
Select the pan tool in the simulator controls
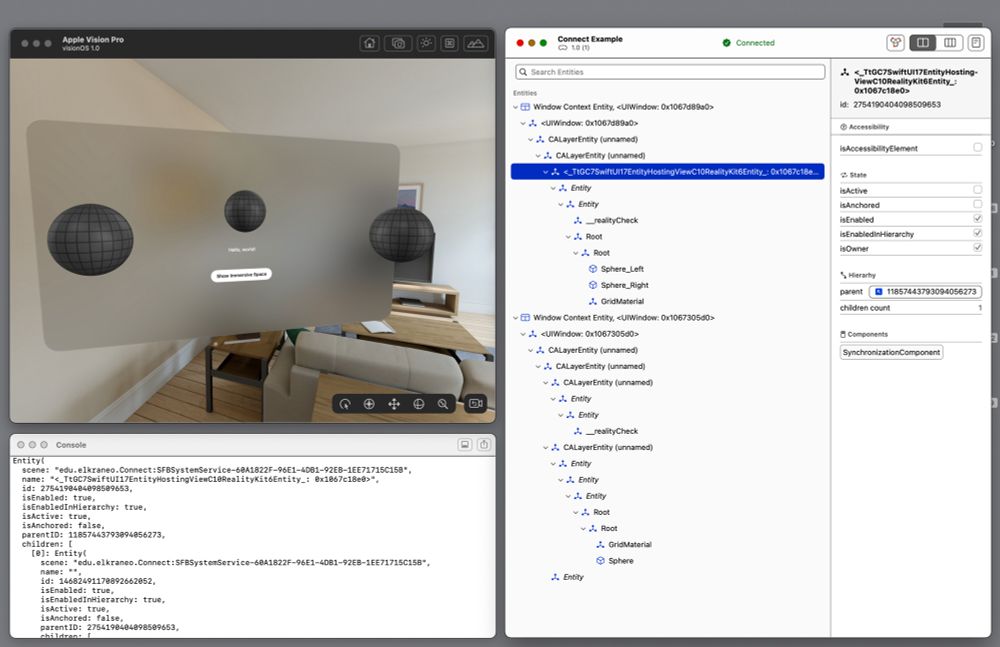coord(394,403)
